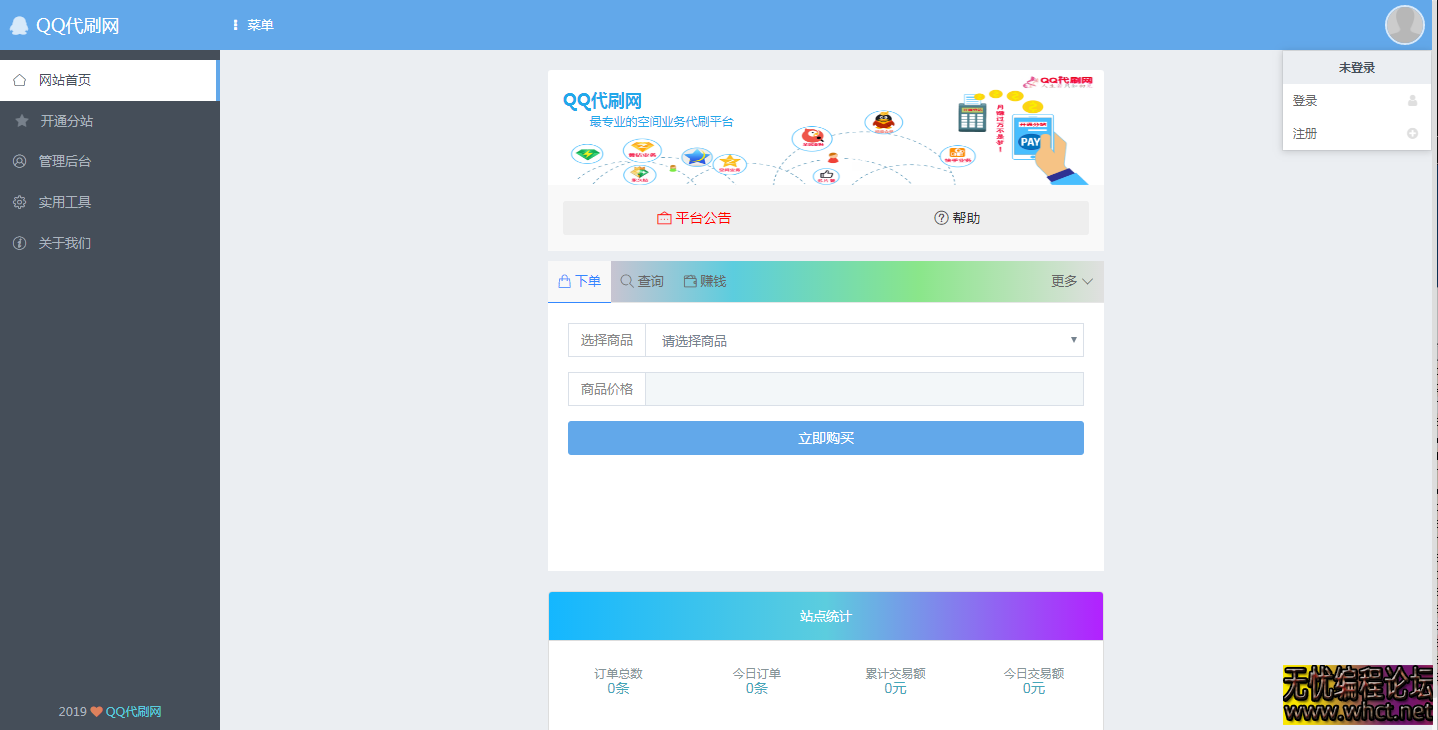Screen dimensions: 1438x730
Task: Switch to the 查询 tab
Action: (641, 281)
